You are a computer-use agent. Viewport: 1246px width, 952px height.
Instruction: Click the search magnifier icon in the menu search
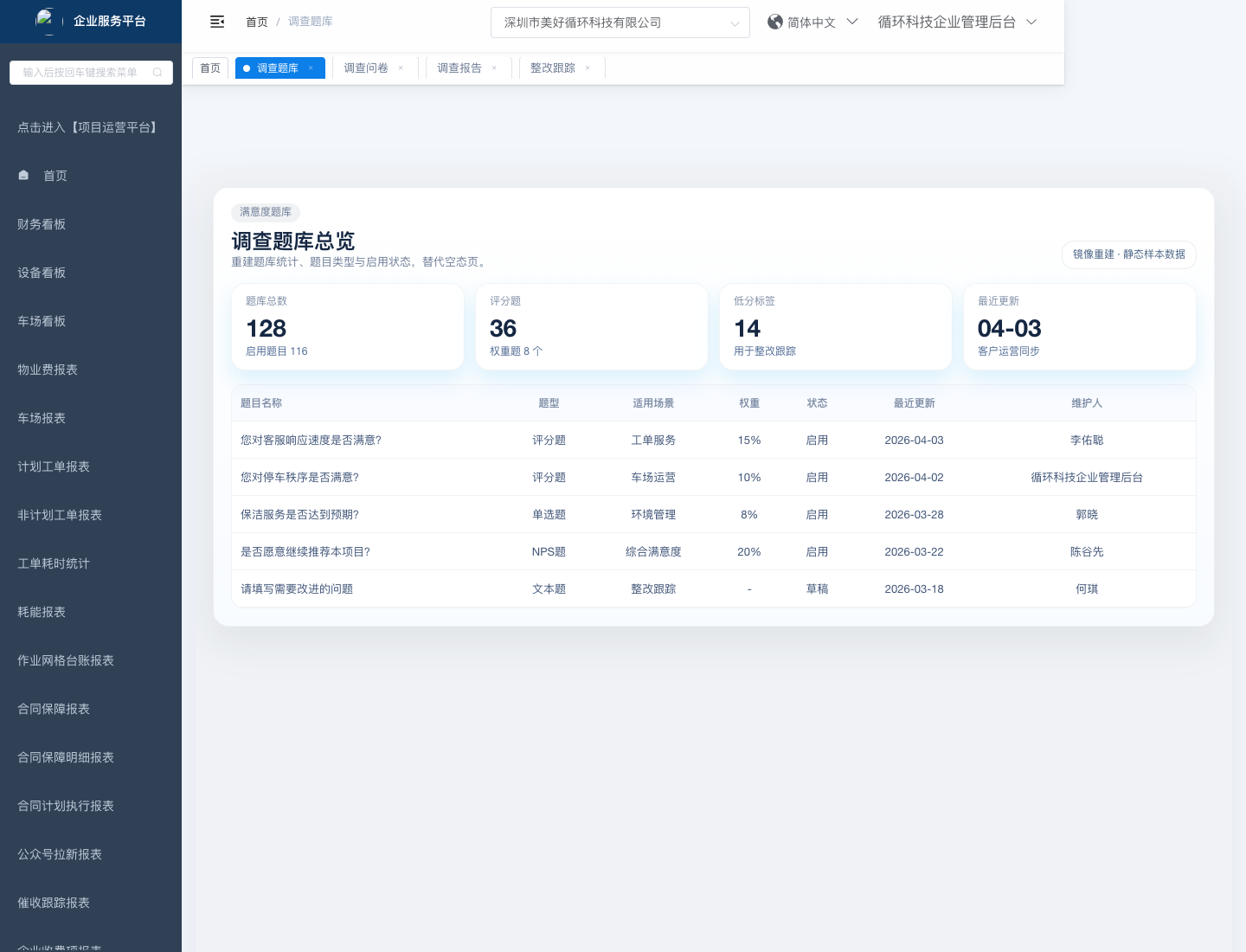[x=157, y=73]
